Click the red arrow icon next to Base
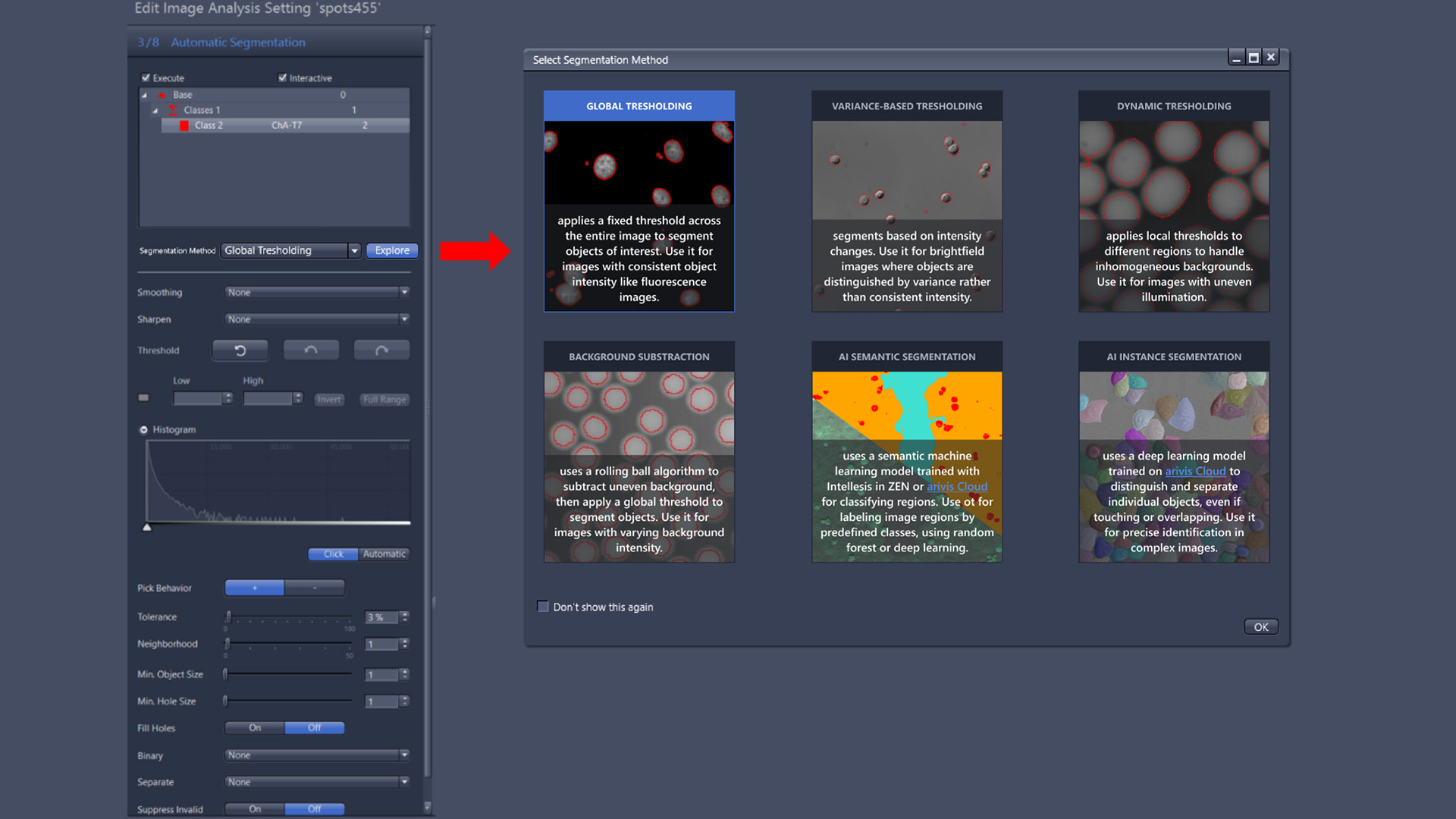This screenshot has width=1456, height=819. 161,95
